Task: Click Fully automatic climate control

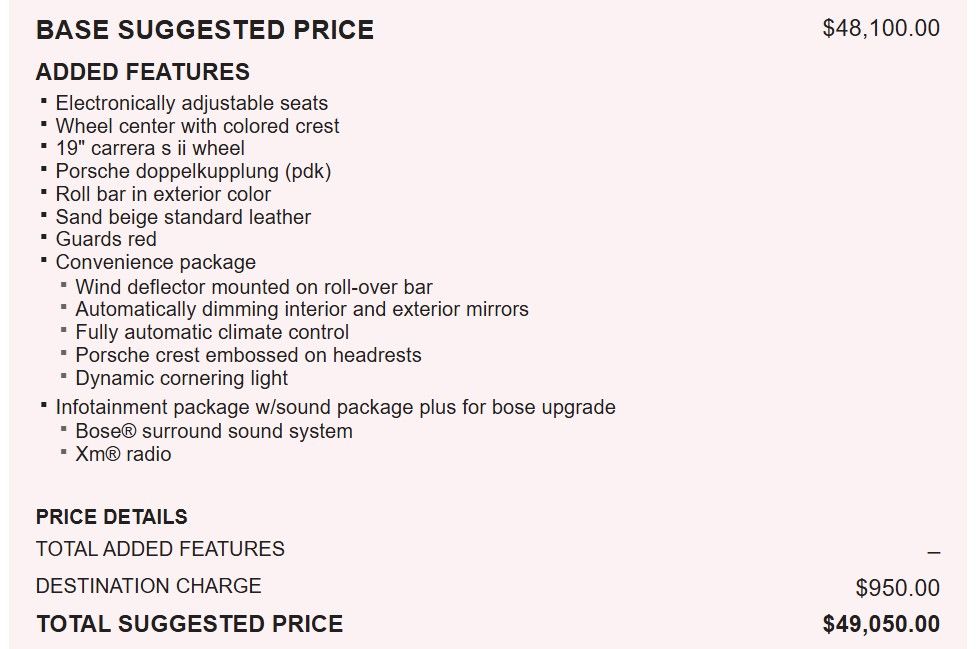Action: [212, 332]
